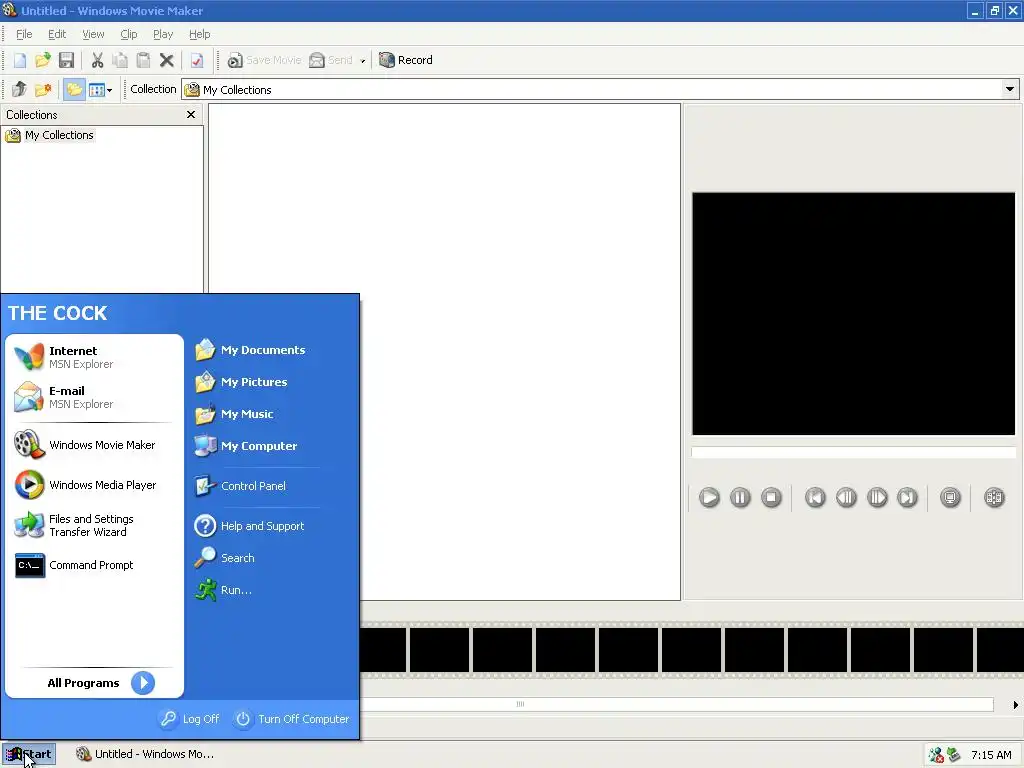Play the preview monitor

point(709,498)
